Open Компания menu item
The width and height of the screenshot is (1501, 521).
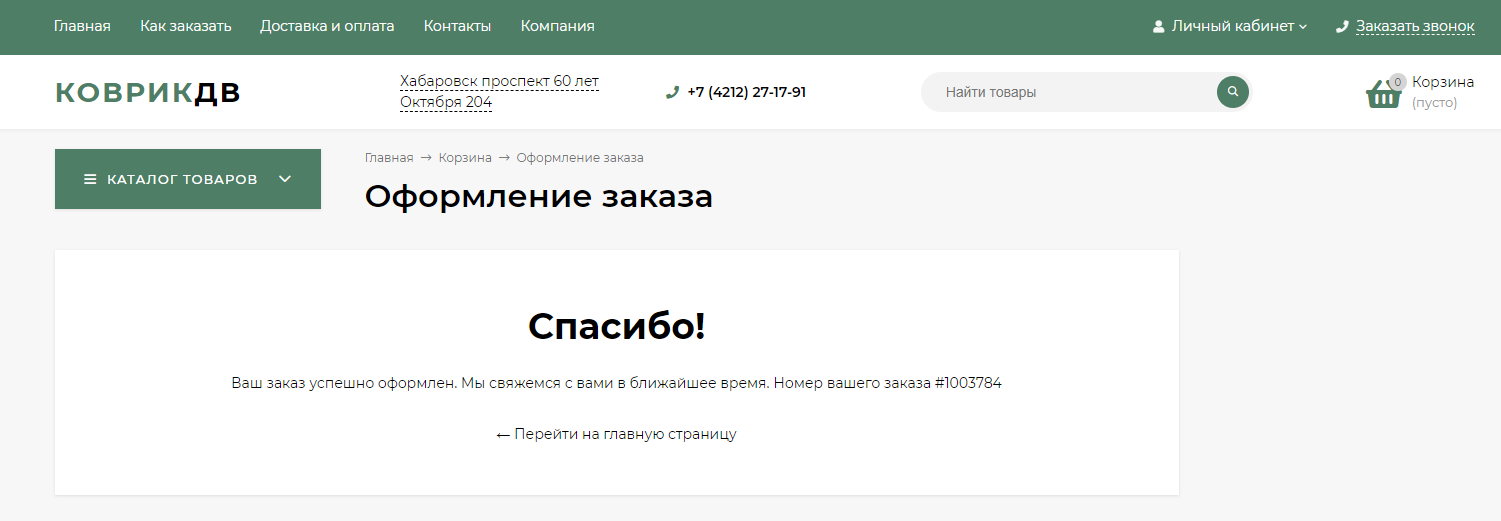click(x=558, y=26)
